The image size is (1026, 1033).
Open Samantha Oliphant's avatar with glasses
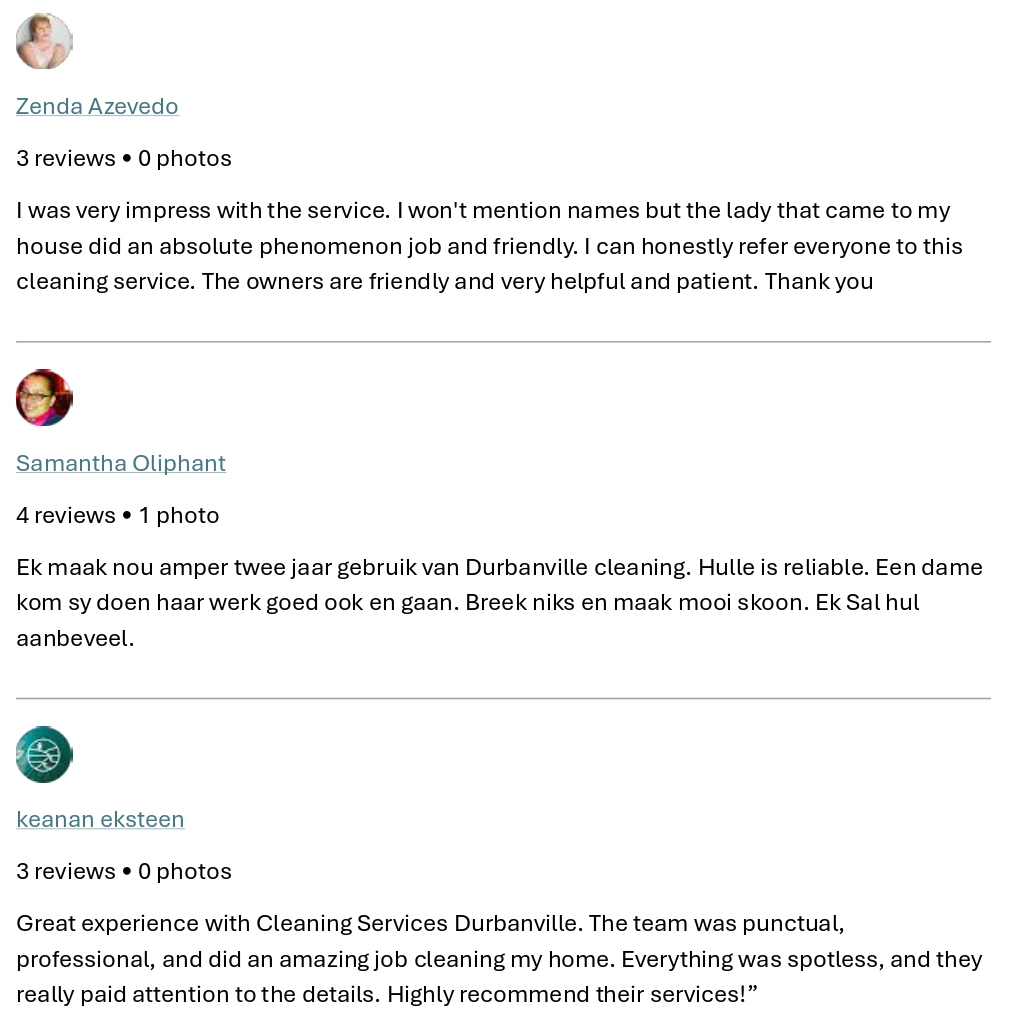(44, 397)
